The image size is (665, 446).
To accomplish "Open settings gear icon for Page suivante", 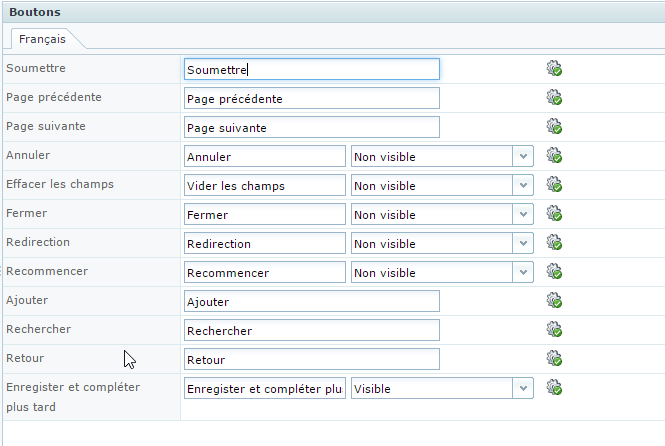I will coord(554,126).
